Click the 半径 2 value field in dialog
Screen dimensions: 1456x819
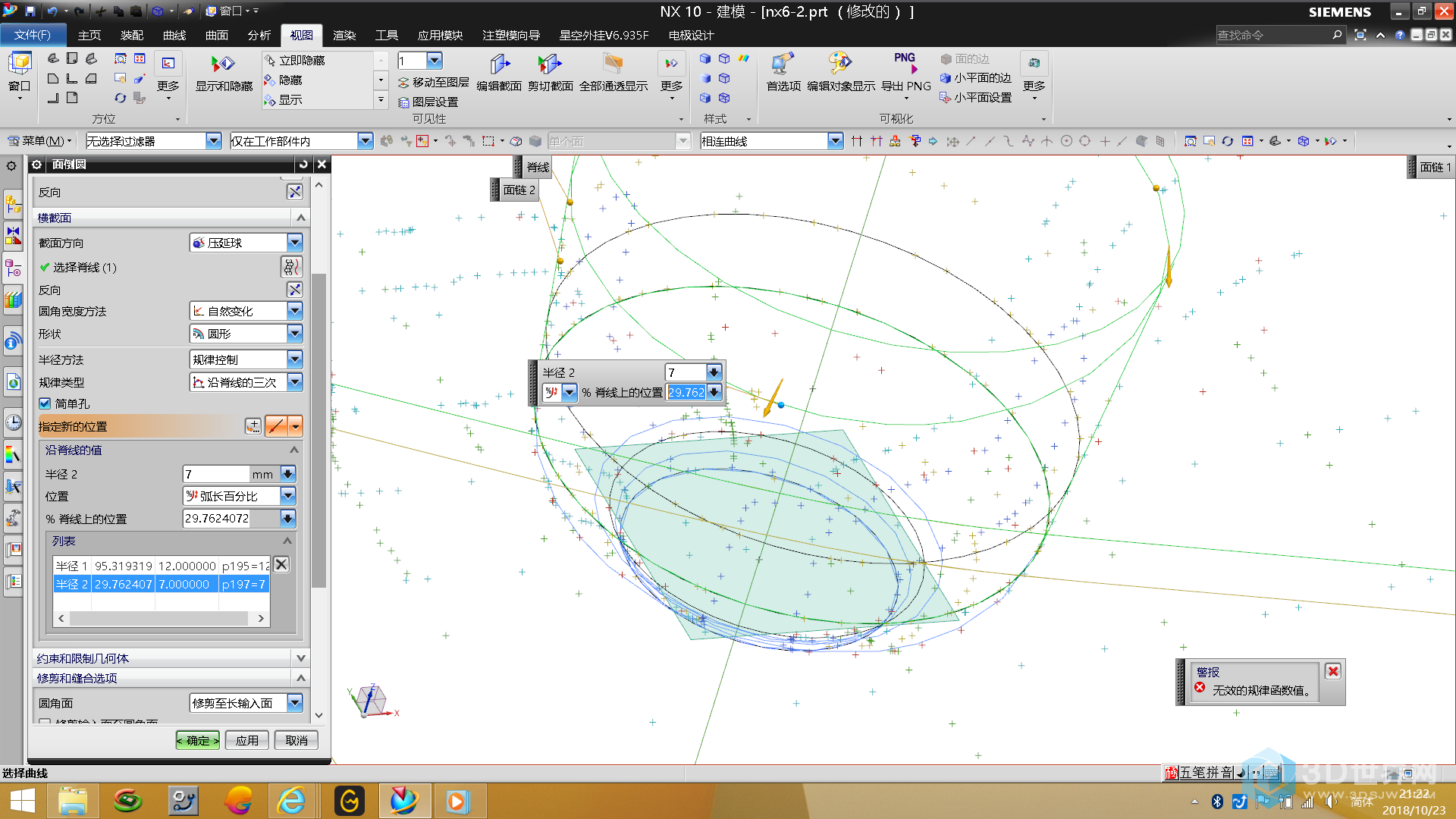215,474
